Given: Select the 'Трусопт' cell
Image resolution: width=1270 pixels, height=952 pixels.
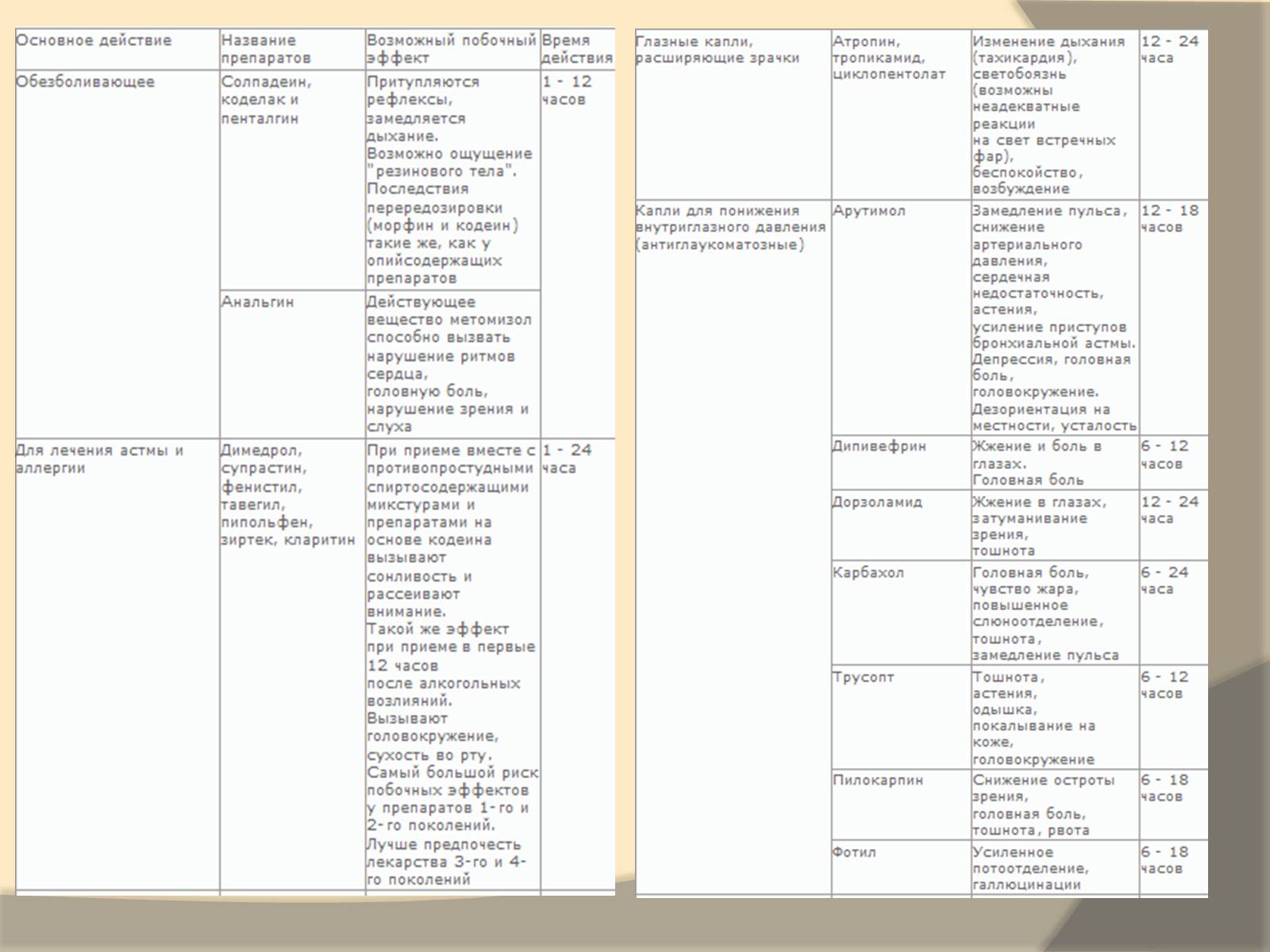Looking at the screenshot, I should [901, 717].
